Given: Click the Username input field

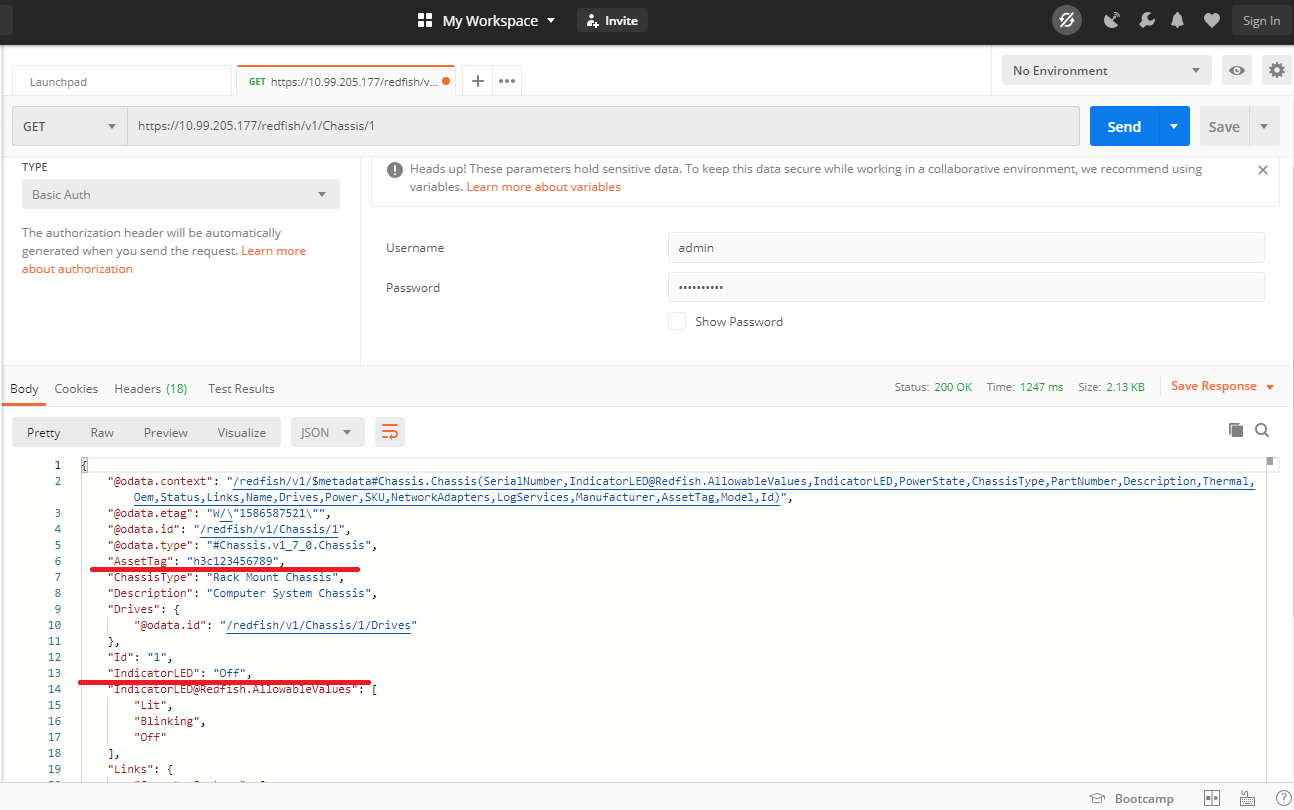Looking at the screenshot, I should click(x=965, y=248).
